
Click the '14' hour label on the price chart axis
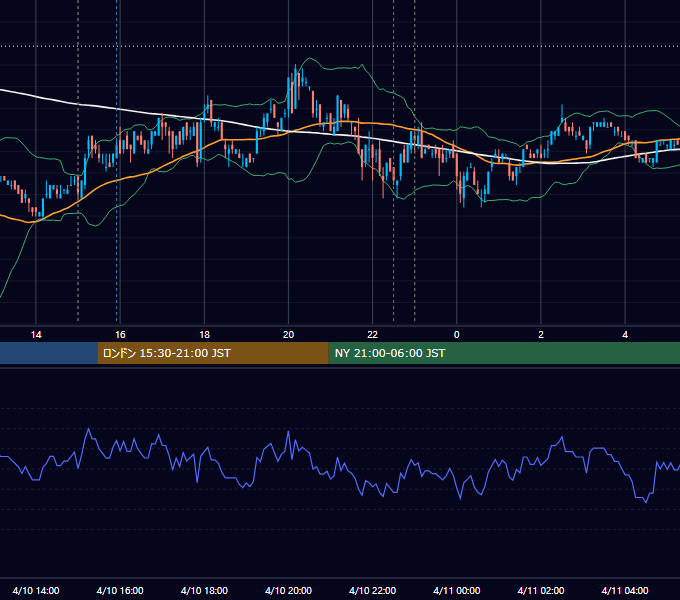click(x=36, y=335)
